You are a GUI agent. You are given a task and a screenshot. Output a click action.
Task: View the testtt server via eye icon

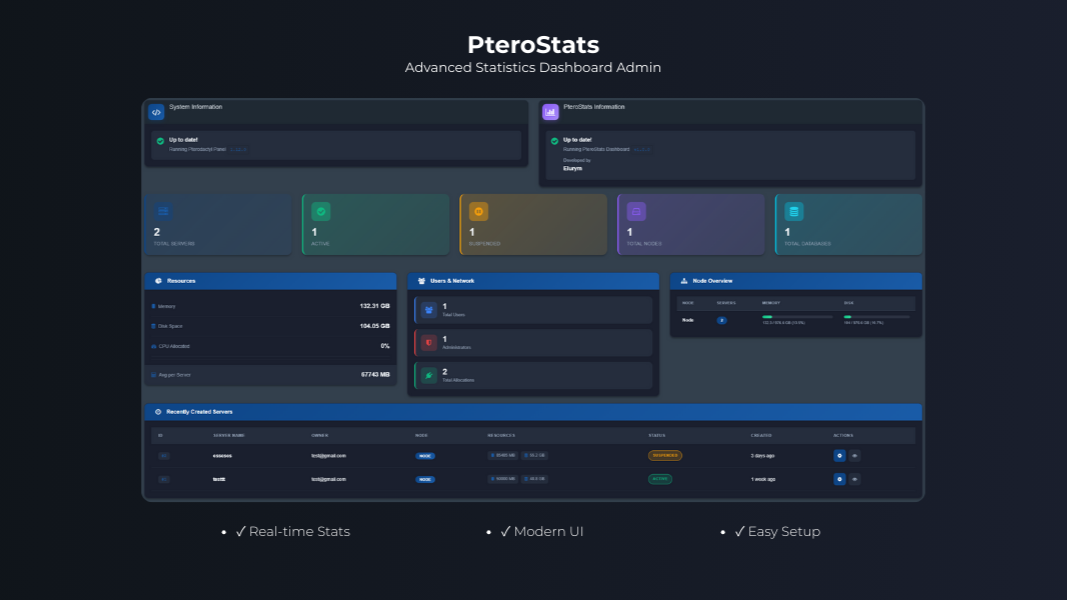855,479
